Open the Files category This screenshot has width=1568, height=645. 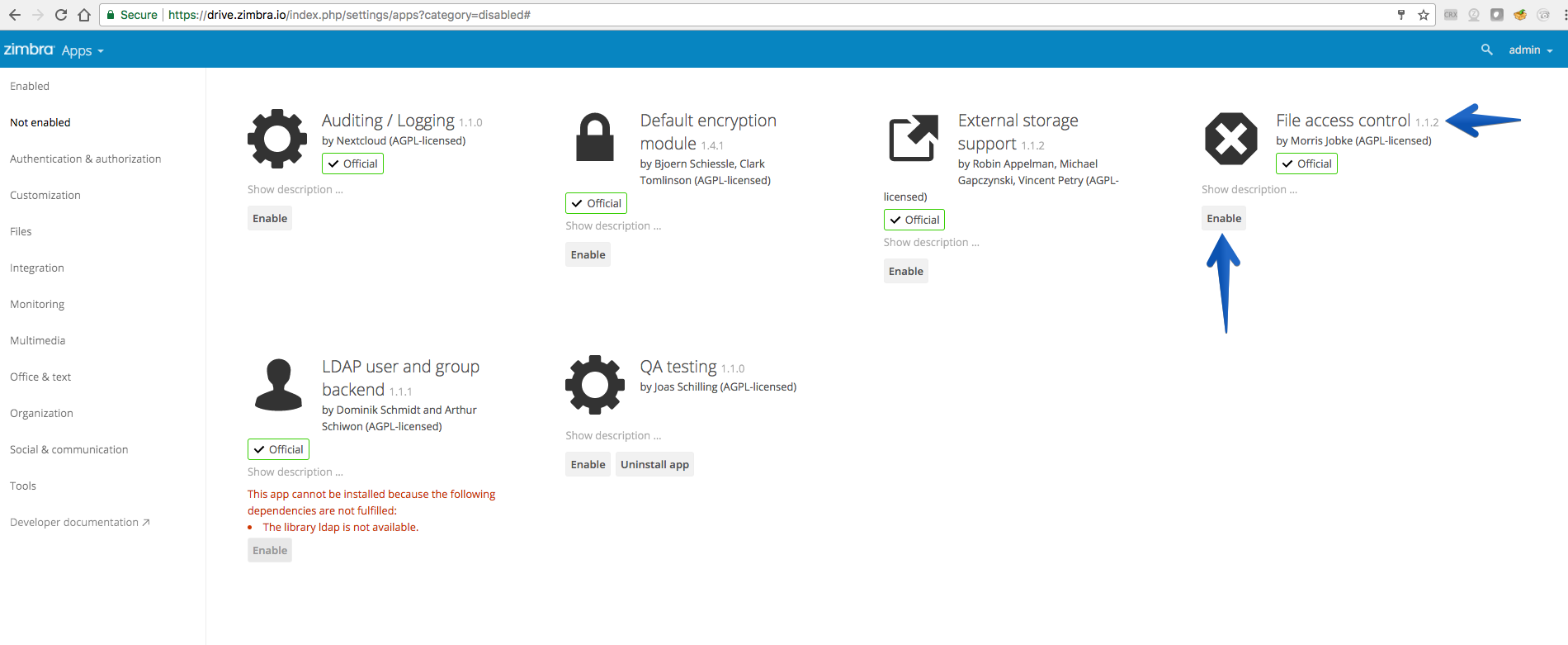21,231
